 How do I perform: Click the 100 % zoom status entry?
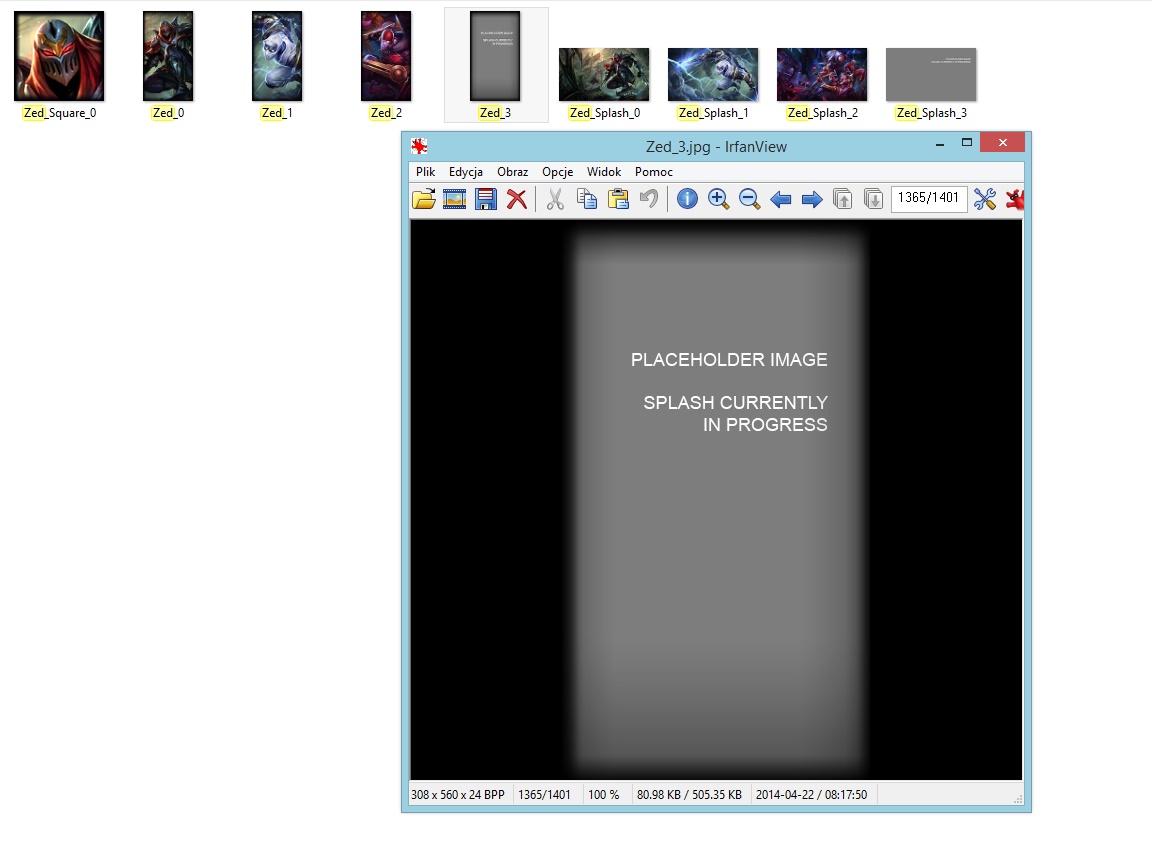(604, 795)
